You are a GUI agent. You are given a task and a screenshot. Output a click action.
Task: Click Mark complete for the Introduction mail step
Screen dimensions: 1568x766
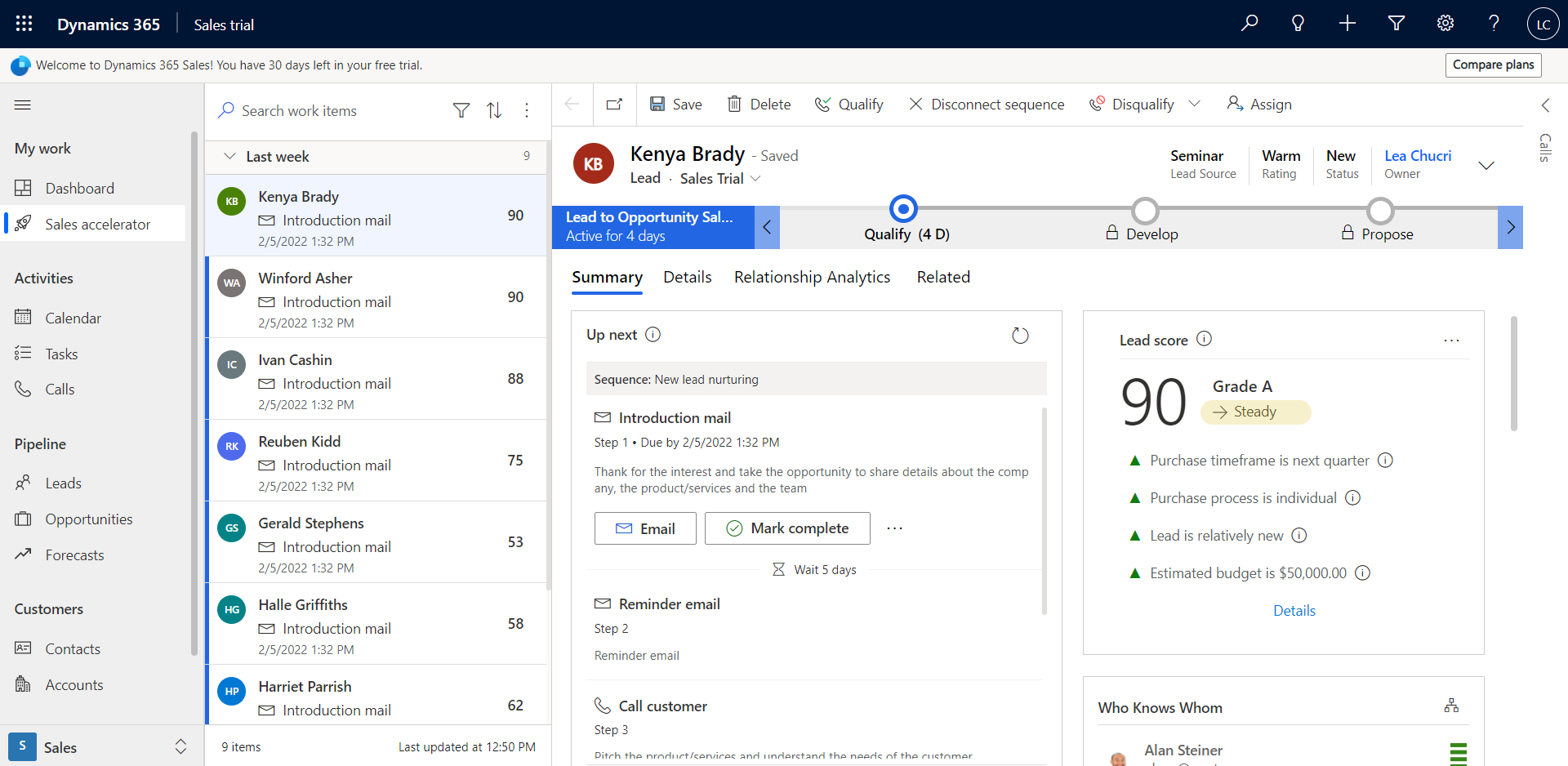[786, 528]
